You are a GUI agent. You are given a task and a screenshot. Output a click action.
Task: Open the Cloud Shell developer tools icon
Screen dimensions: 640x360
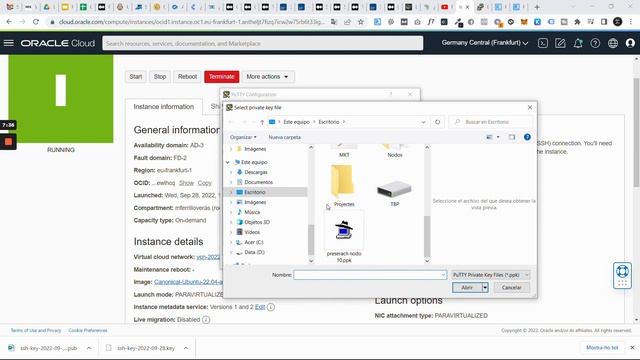point(542,43)
